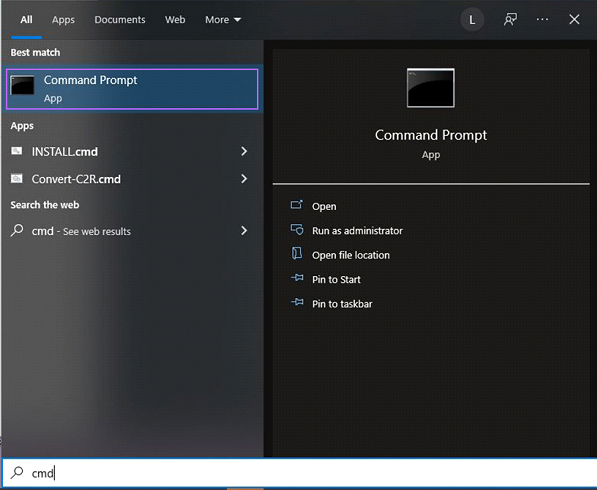Click the search box containing cmd
Image resolution: width=597 pixels, height=490 pixels.
pos(298,472)
